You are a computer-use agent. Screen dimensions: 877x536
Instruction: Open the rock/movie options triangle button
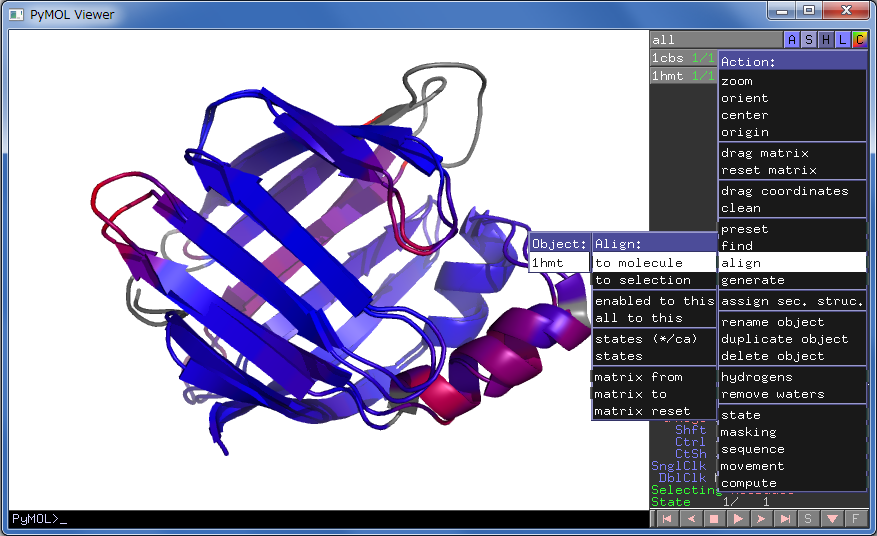click(833, 519)
